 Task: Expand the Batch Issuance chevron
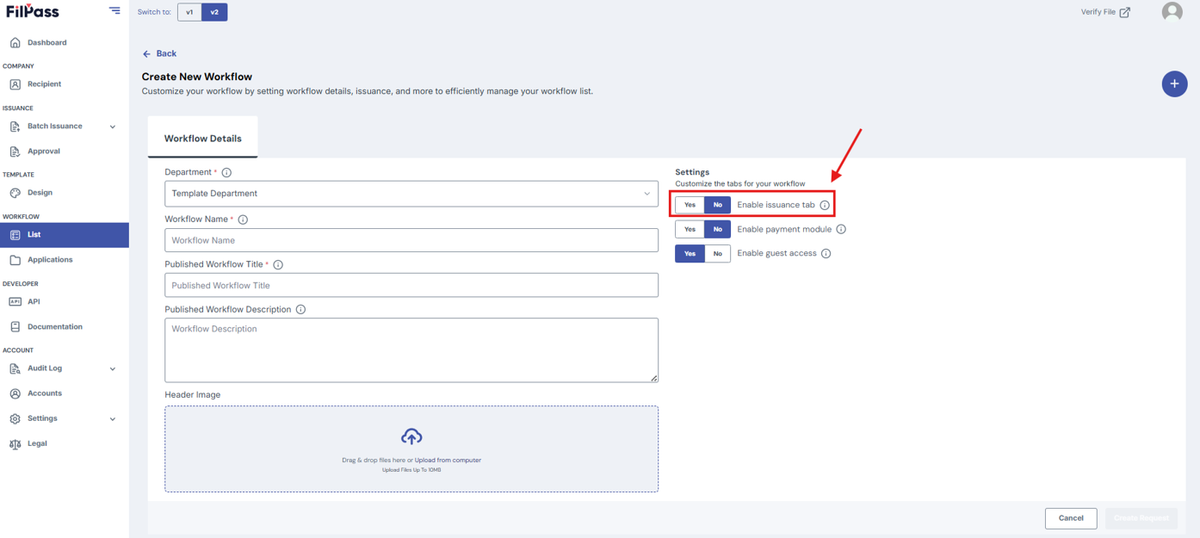112,127
